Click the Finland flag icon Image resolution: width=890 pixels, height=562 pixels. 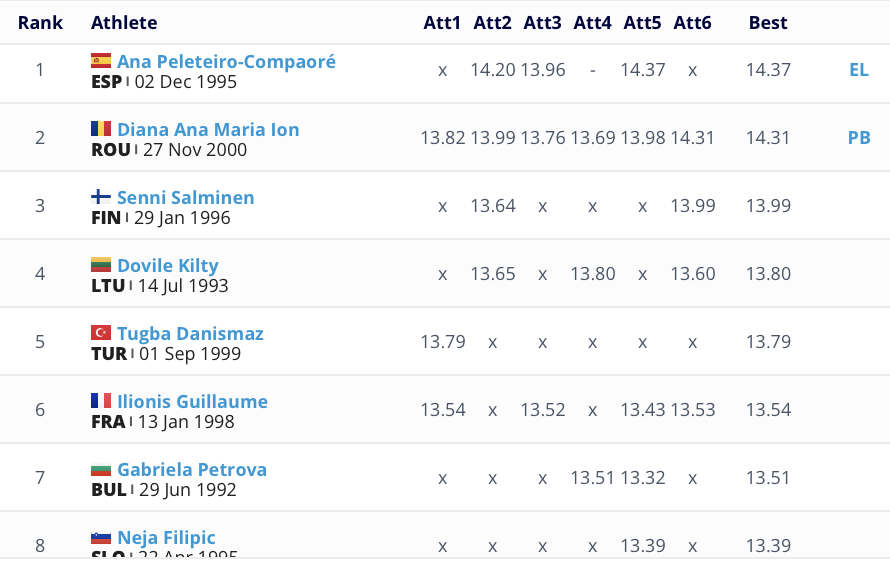click(x=101, y=197)
